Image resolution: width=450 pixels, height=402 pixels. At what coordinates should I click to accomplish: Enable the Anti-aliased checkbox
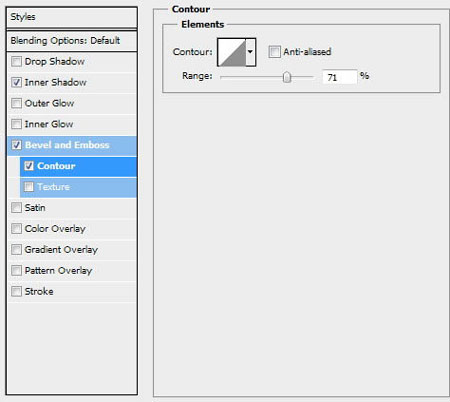274,52
